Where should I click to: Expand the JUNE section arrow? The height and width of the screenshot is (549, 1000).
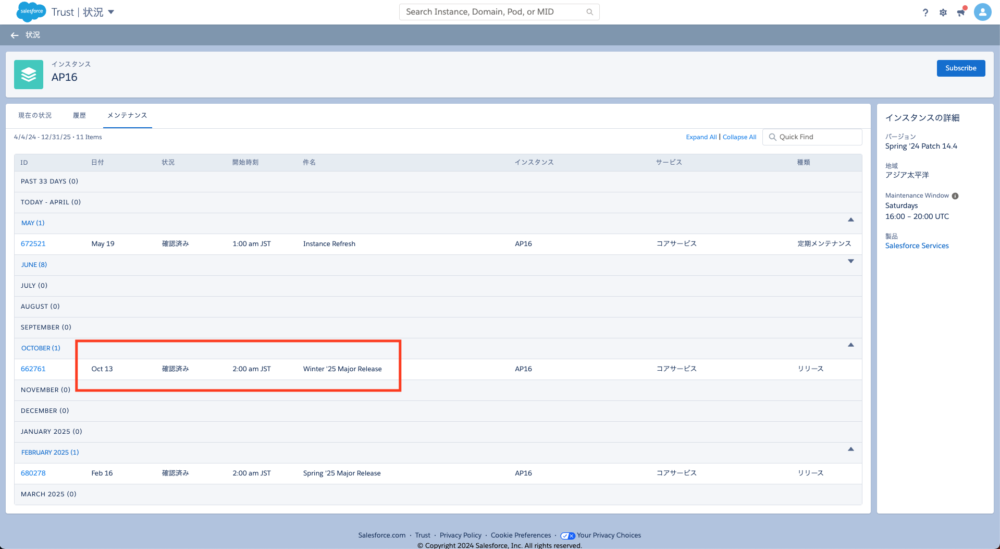(x=850, y=261)
